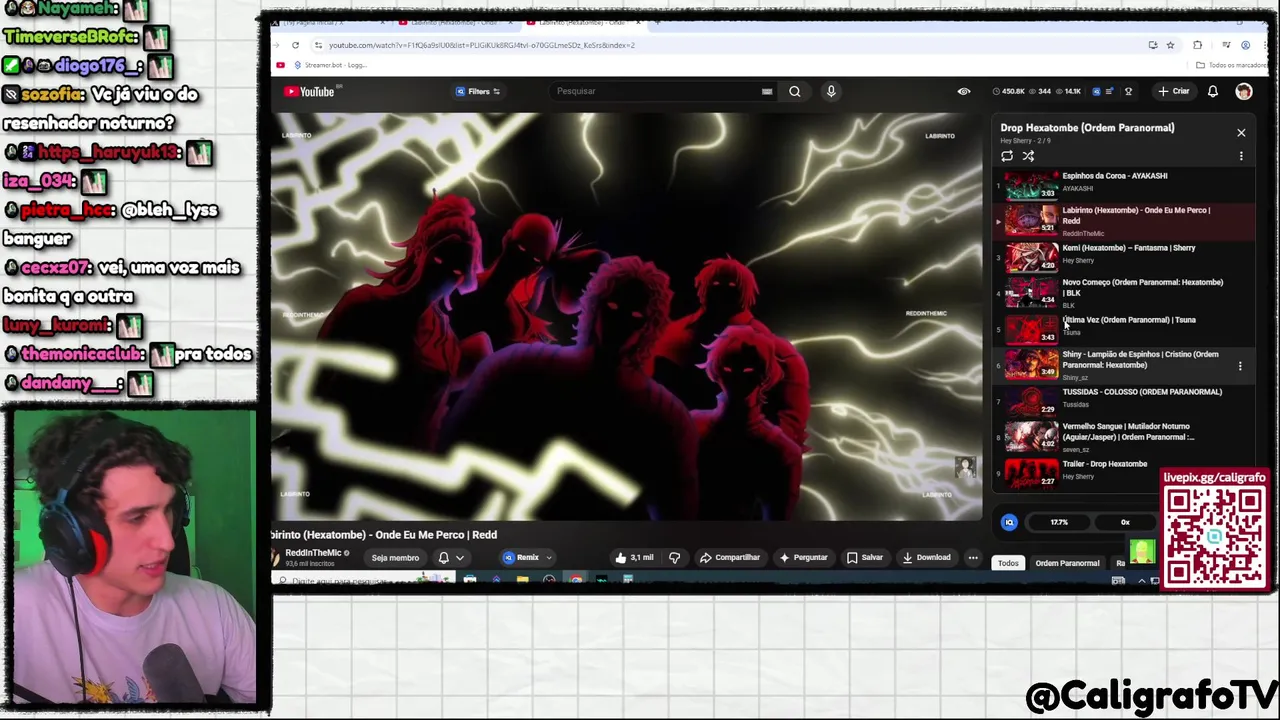
Task: Open File Explorer in taskbar
Action: [x=522, y=579]
